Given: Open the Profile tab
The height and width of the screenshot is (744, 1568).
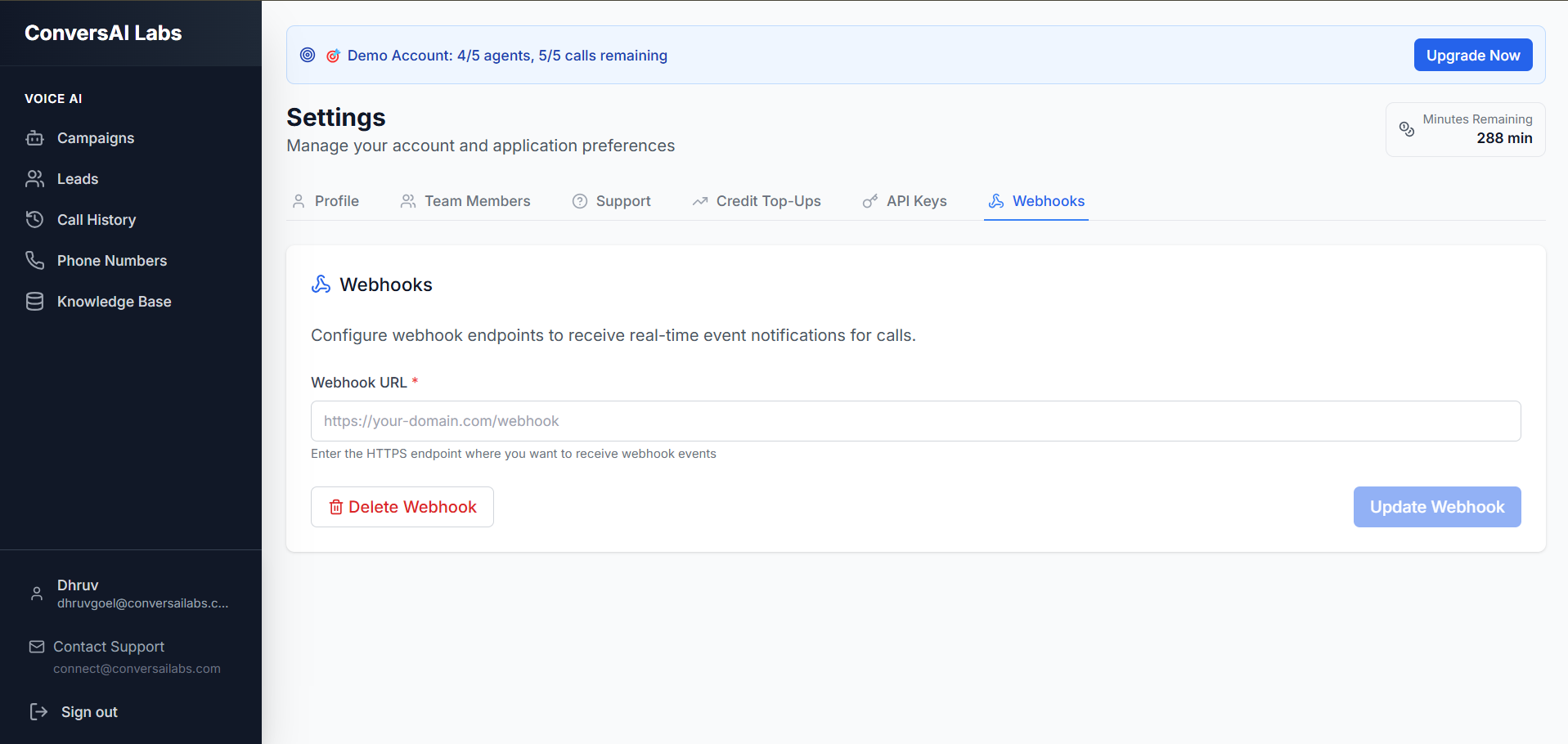Looking at the screenshot, I should coord(326,201).
